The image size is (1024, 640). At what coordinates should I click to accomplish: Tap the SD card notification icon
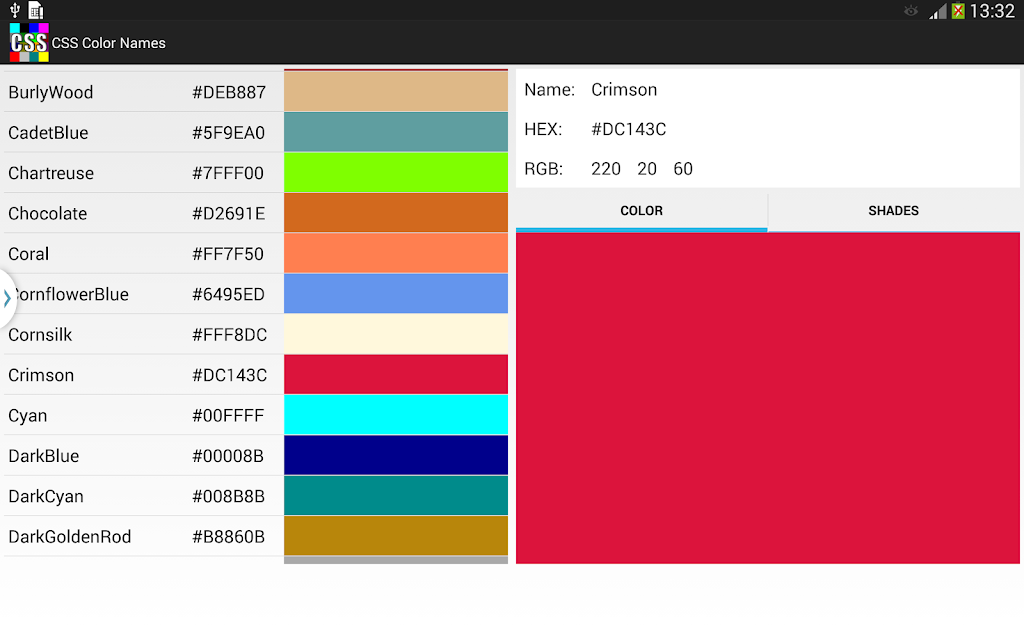[x=36, y=10]
